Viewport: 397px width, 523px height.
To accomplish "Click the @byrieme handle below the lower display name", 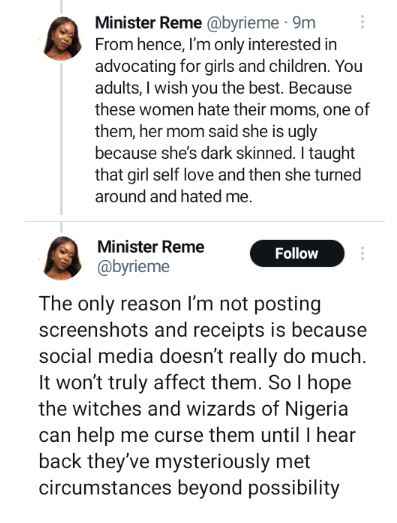I will click(x=133, y=267).
